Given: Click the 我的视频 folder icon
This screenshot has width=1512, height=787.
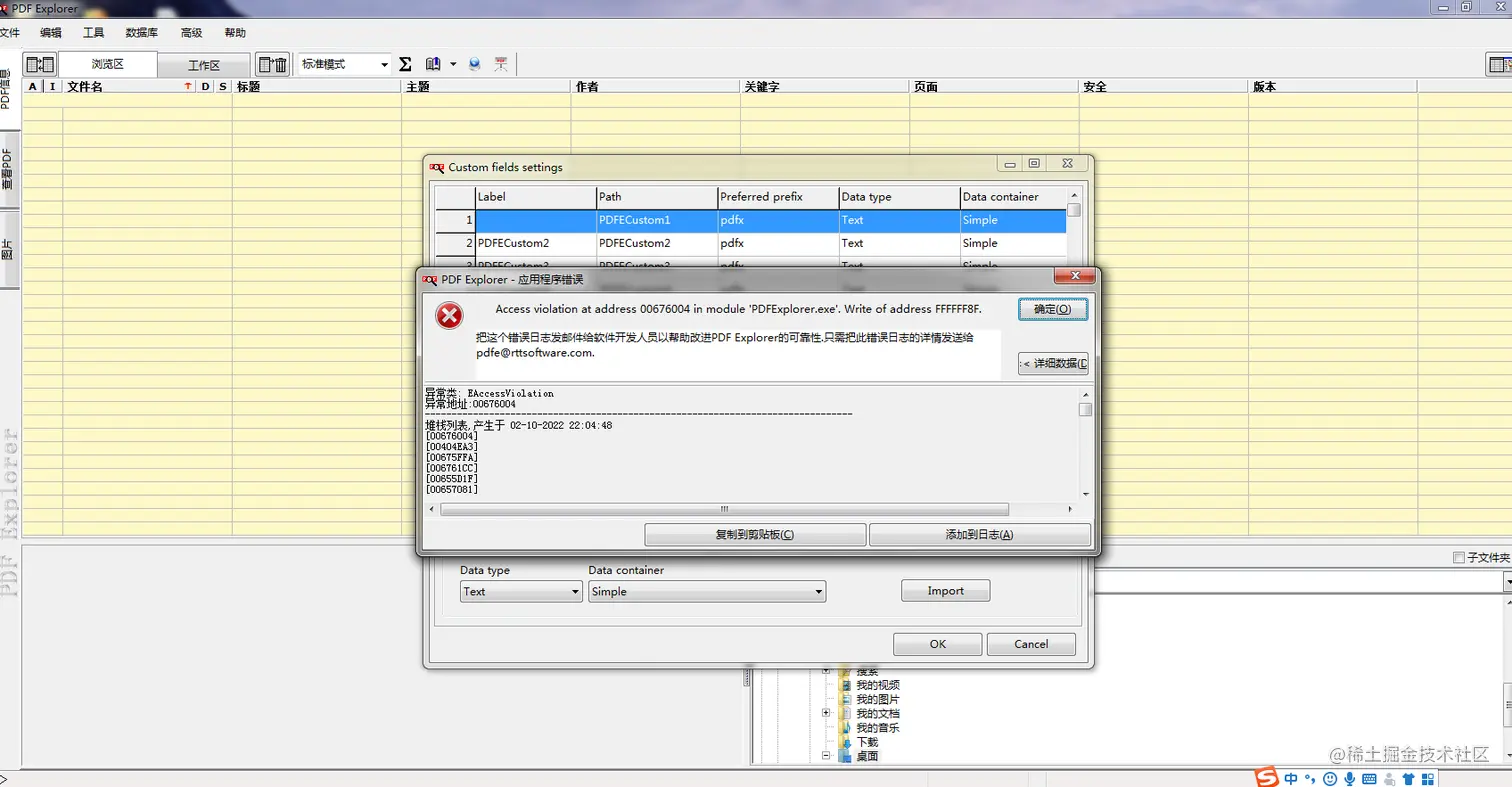Looking at the screenshot, I should 846,685.
